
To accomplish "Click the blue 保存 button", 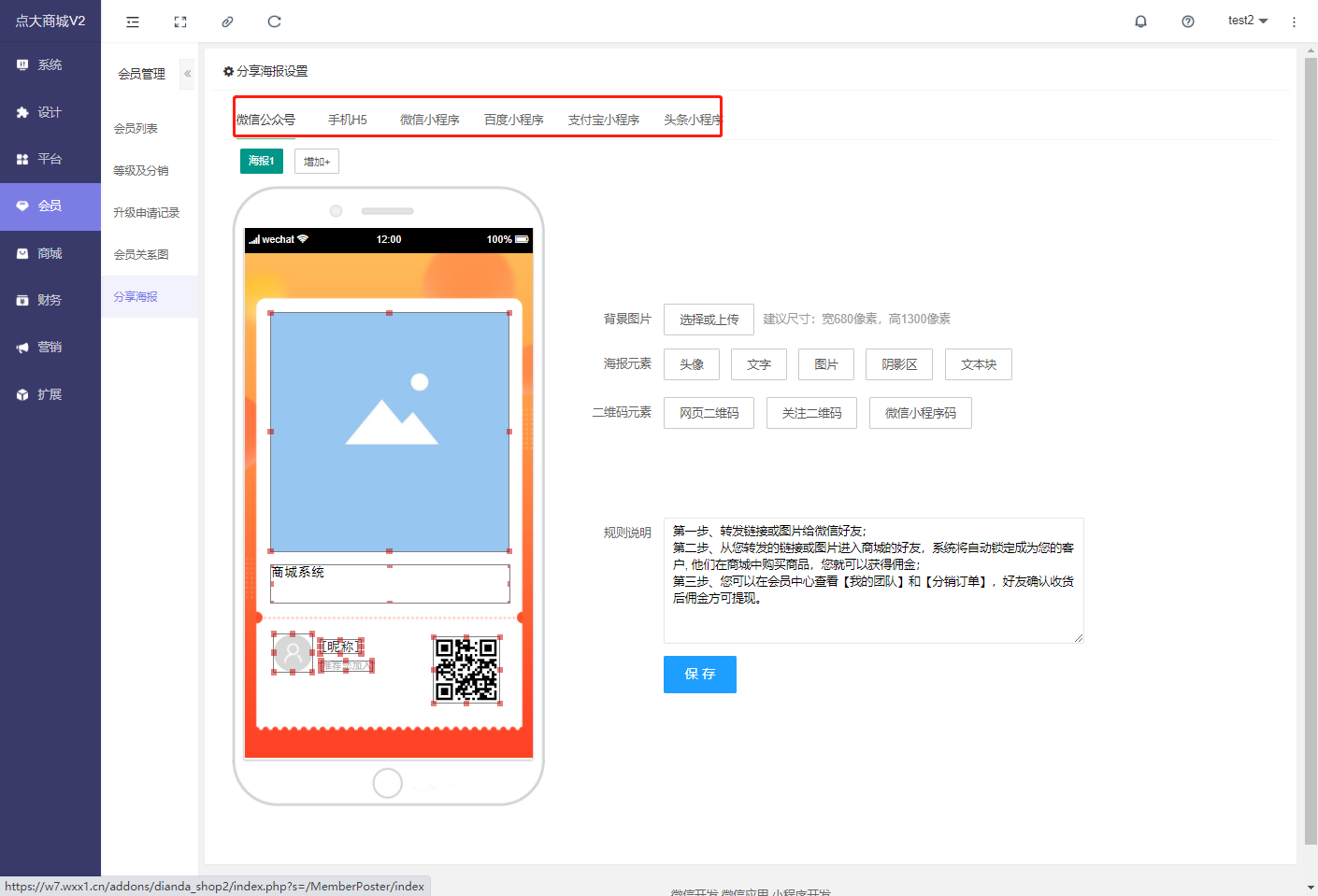I will pos(700,675).
